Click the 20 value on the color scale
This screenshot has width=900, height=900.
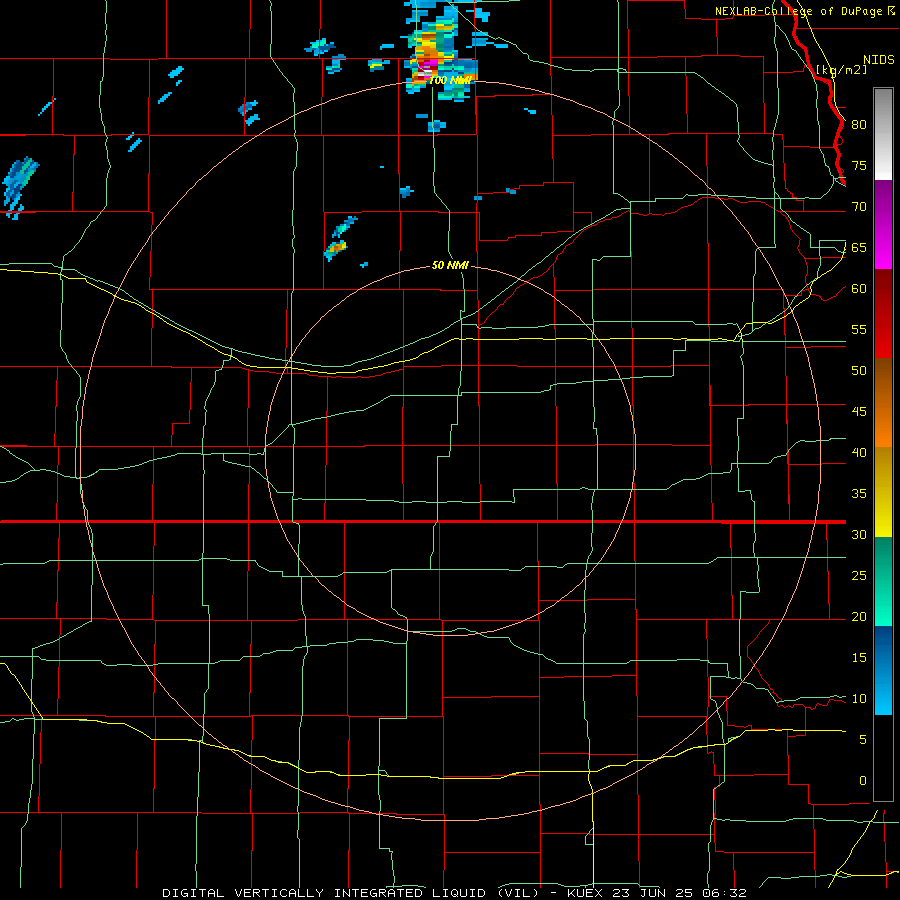click(859, 616)
